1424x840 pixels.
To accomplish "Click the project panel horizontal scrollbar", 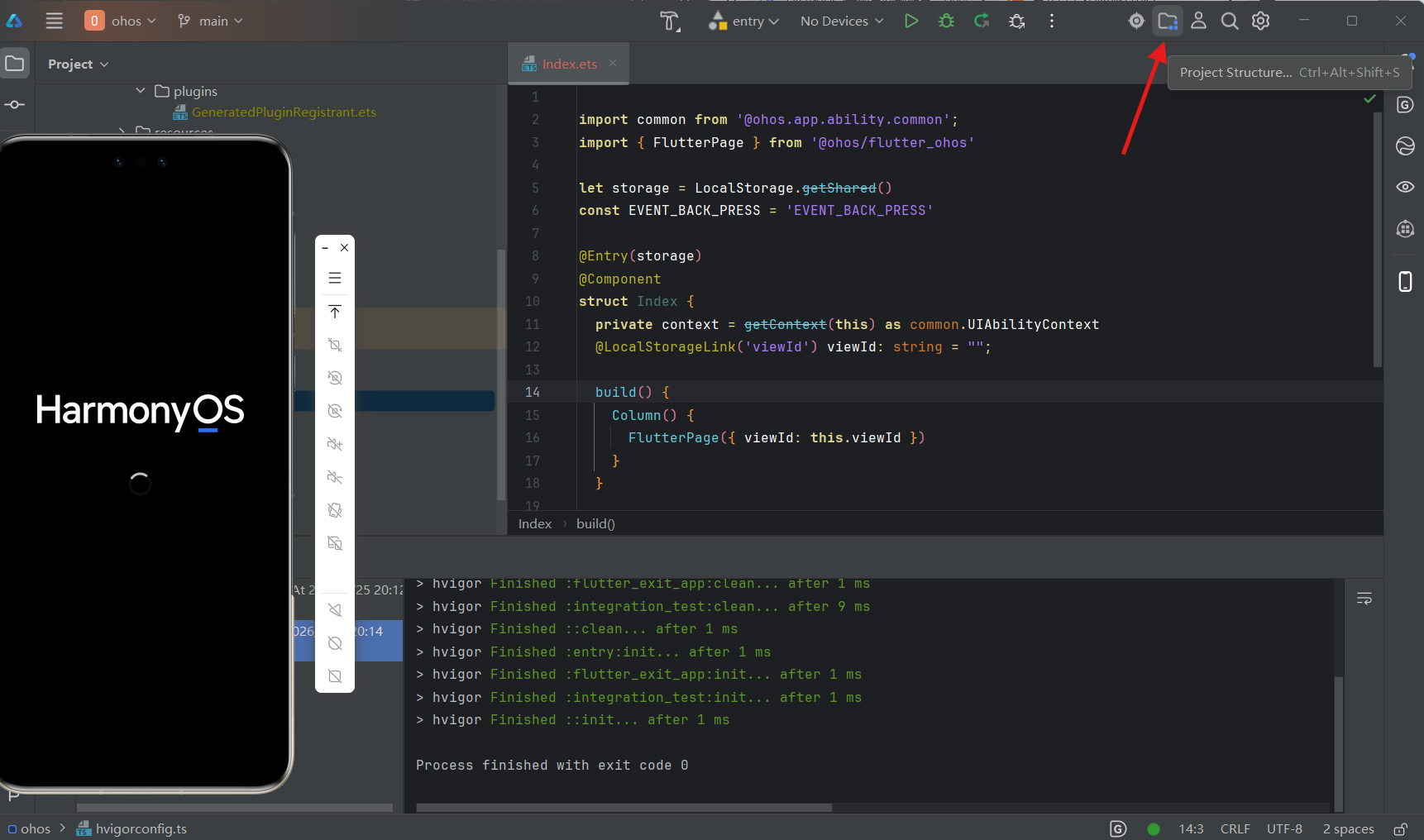I will (x=235, y=808).
